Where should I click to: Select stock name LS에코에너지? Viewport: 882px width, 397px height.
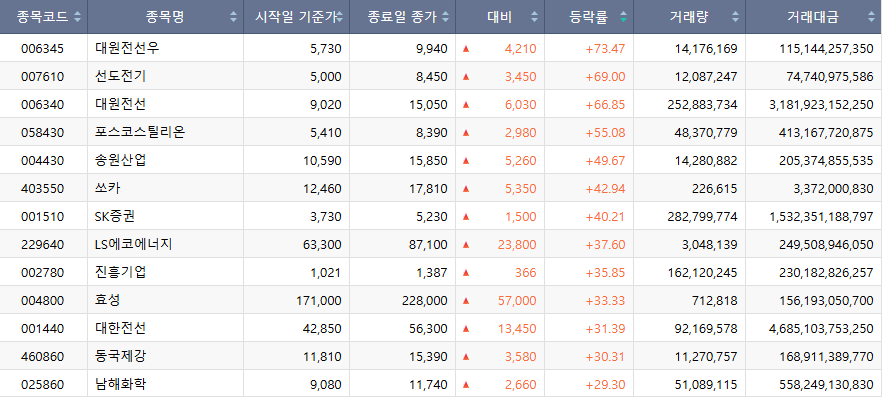pyautogui.click(x=134, y=245)
